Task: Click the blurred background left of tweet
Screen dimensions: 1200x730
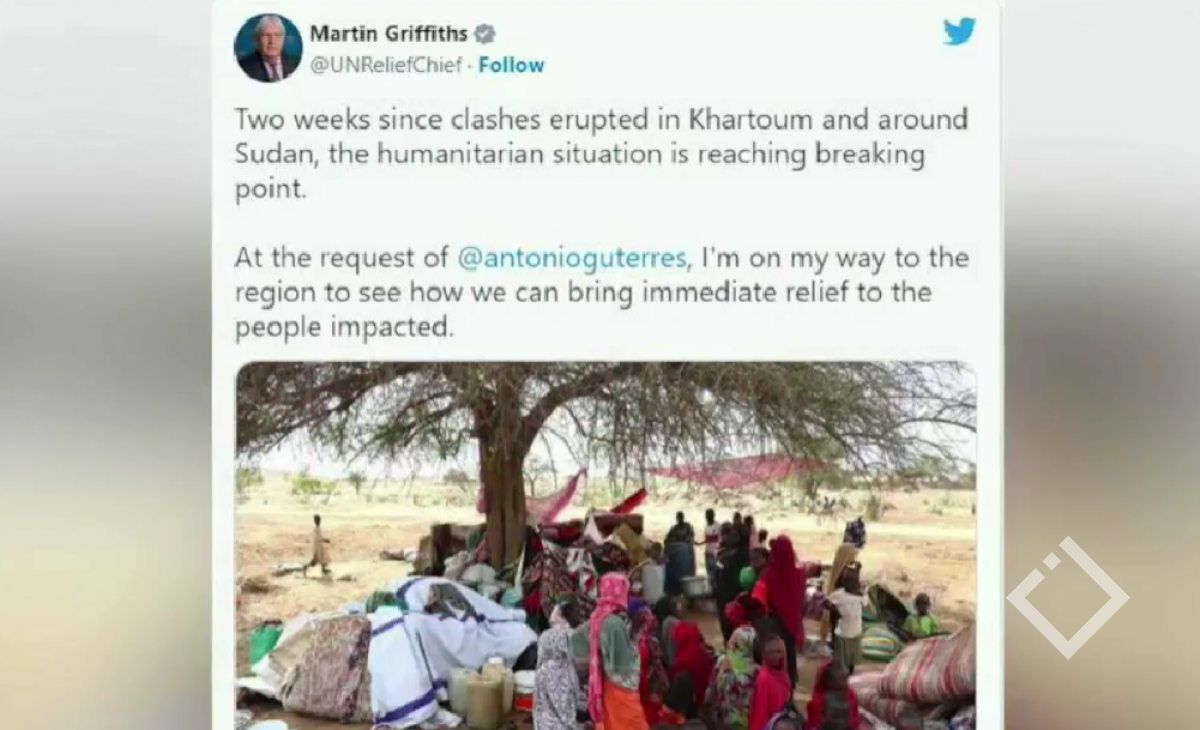Action: [105, 365]
